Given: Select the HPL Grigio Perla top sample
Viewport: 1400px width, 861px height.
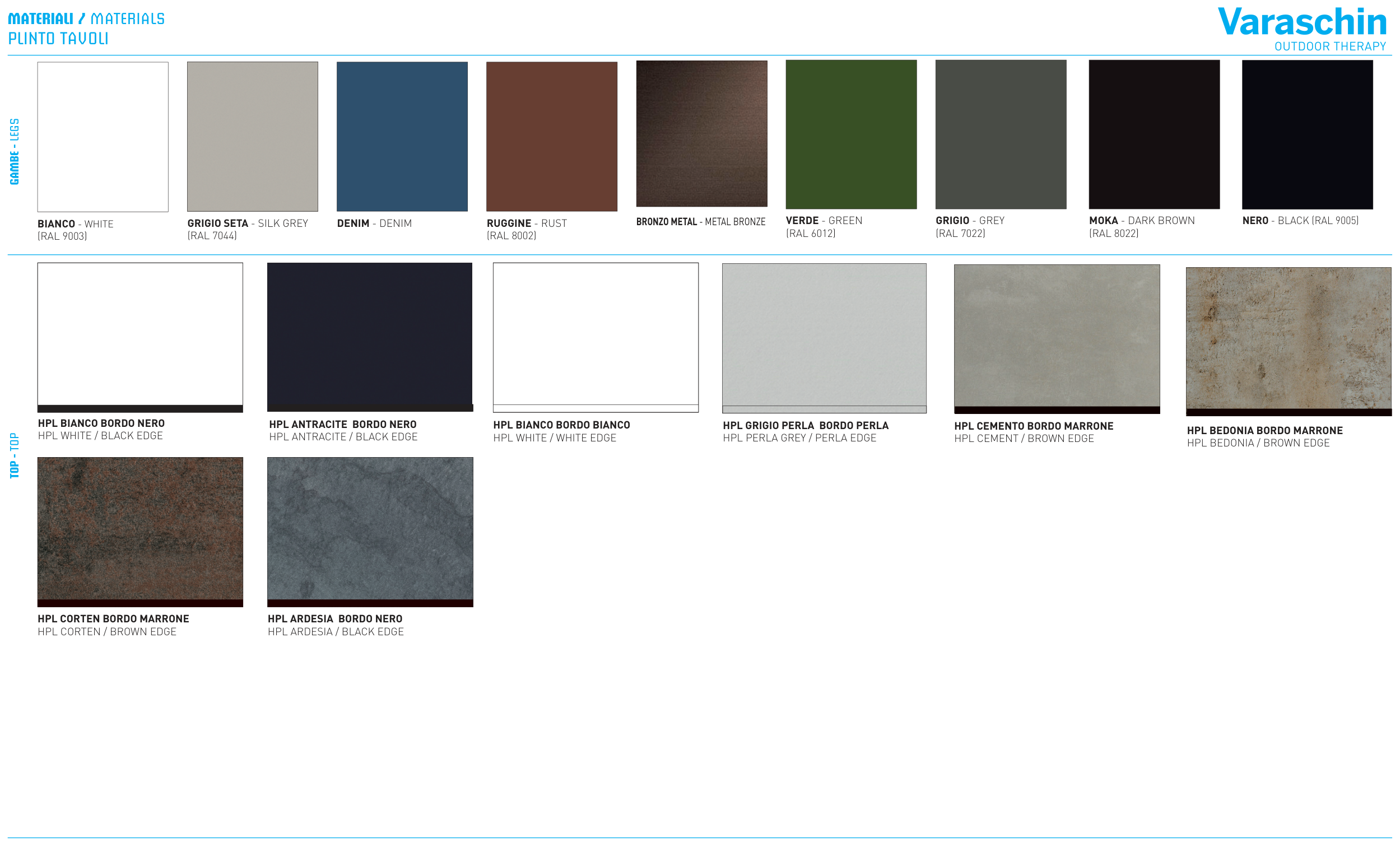Looking at the screenshot, I should 824,337.
